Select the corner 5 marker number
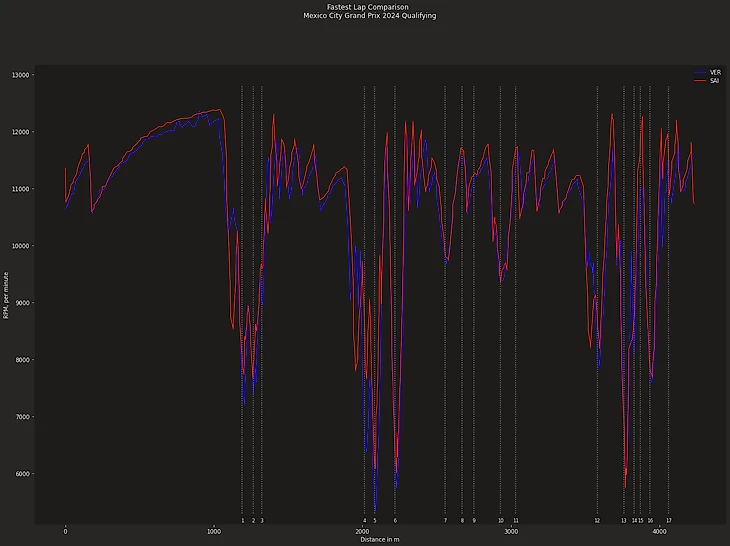Viewport: 730px width, 546px height. pos(375,521)
